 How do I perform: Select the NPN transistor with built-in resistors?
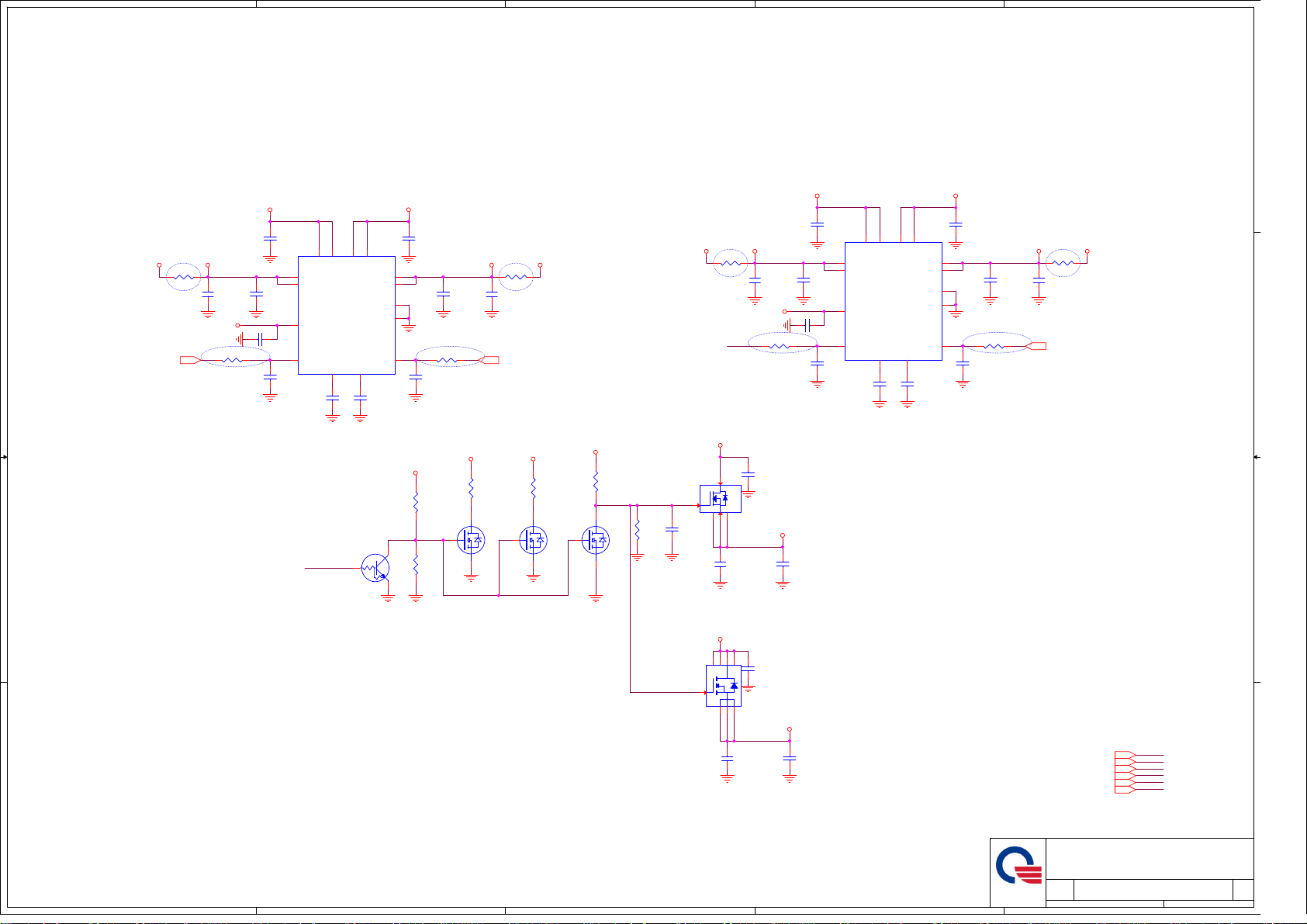pos(375,568)
